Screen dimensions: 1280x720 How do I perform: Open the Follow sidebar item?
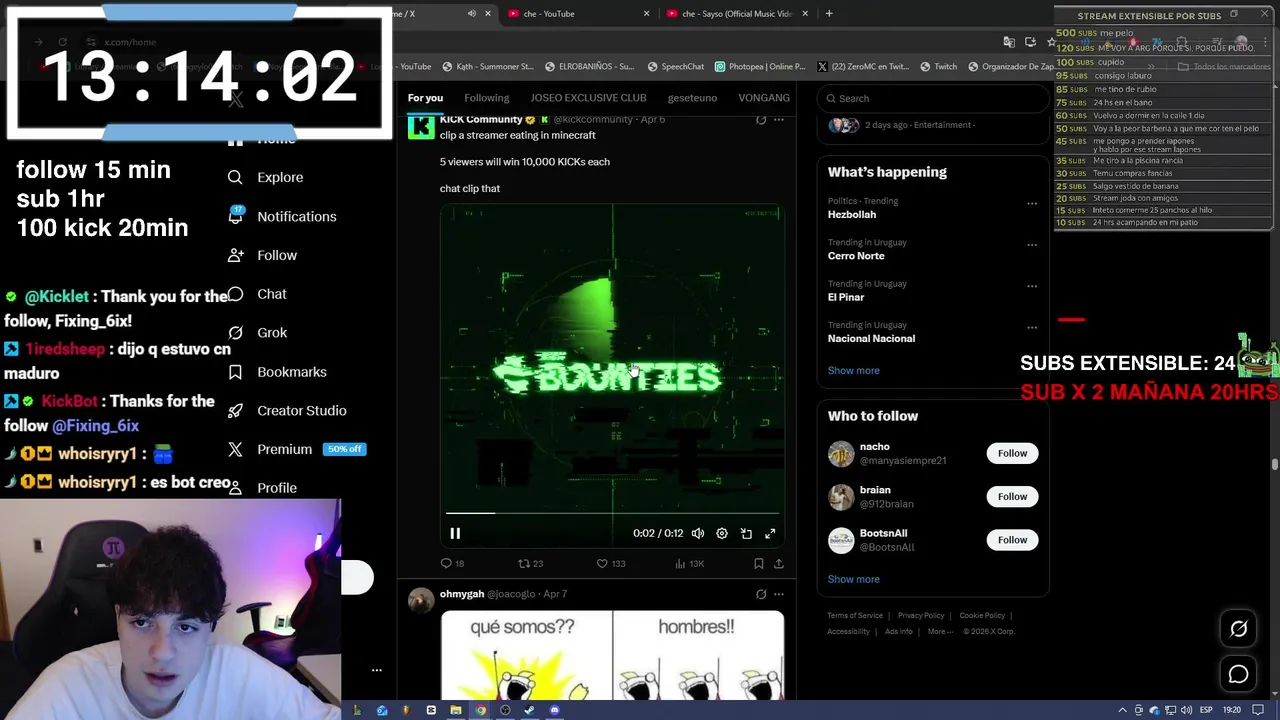click(x=263, y=255)
